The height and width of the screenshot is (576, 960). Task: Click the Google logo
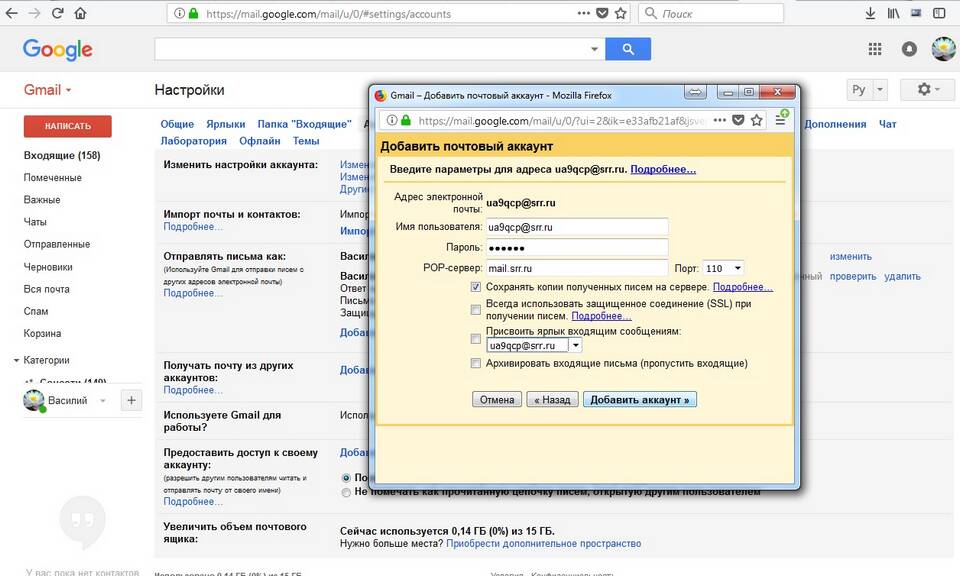(x=58, y=50)
